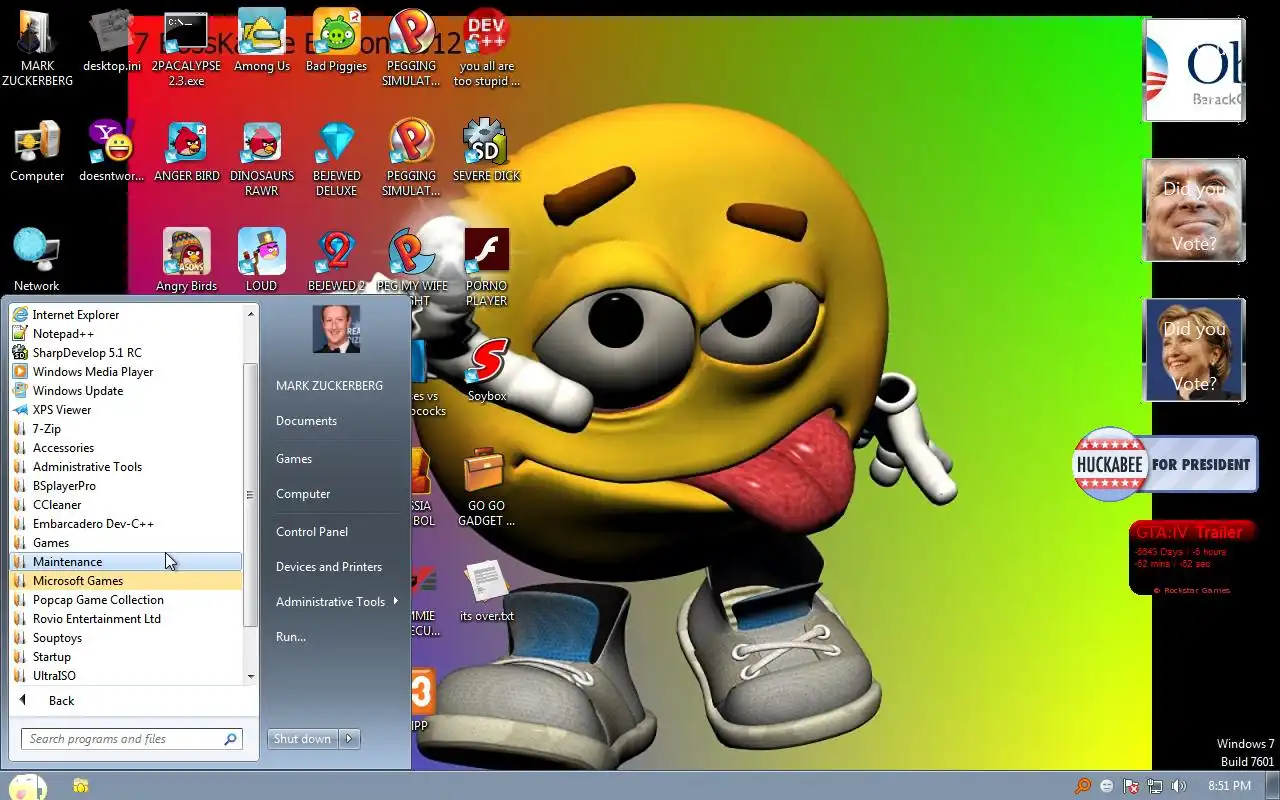
Task: Open the Flash player desktop icon
Action: pos(486,266)
